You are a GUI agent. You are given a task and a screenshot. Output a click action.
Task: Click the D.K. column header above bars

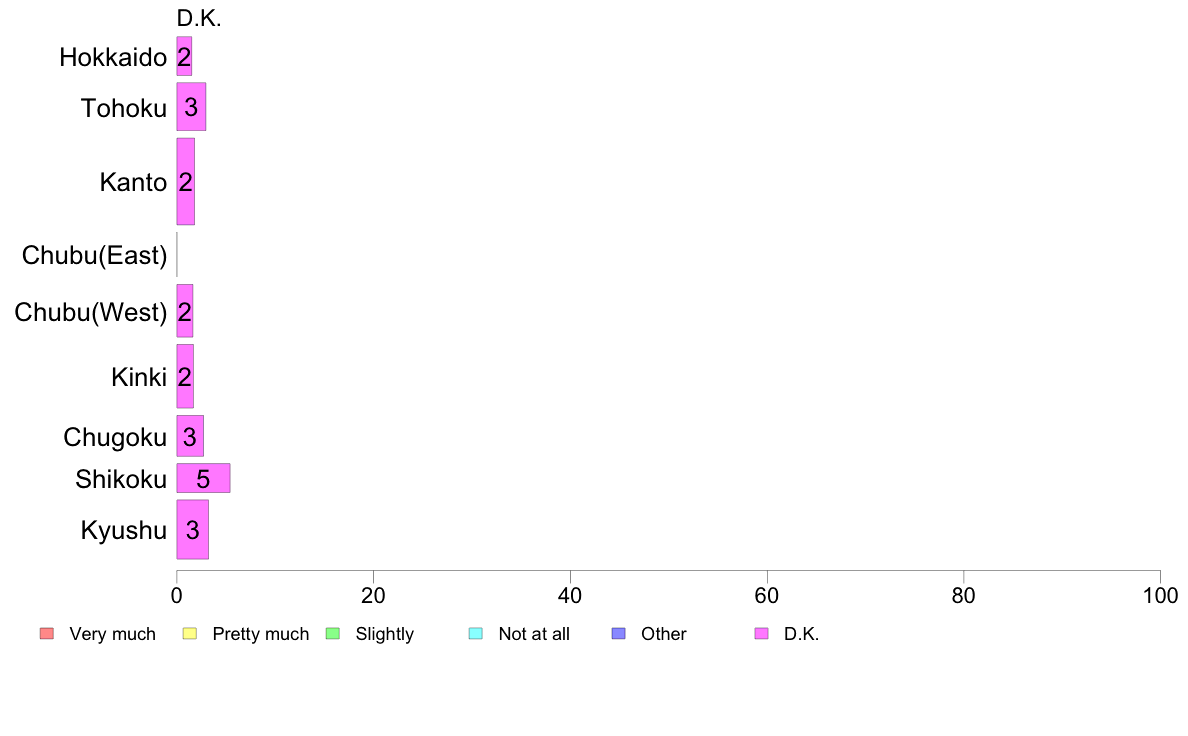coord(199,19)
